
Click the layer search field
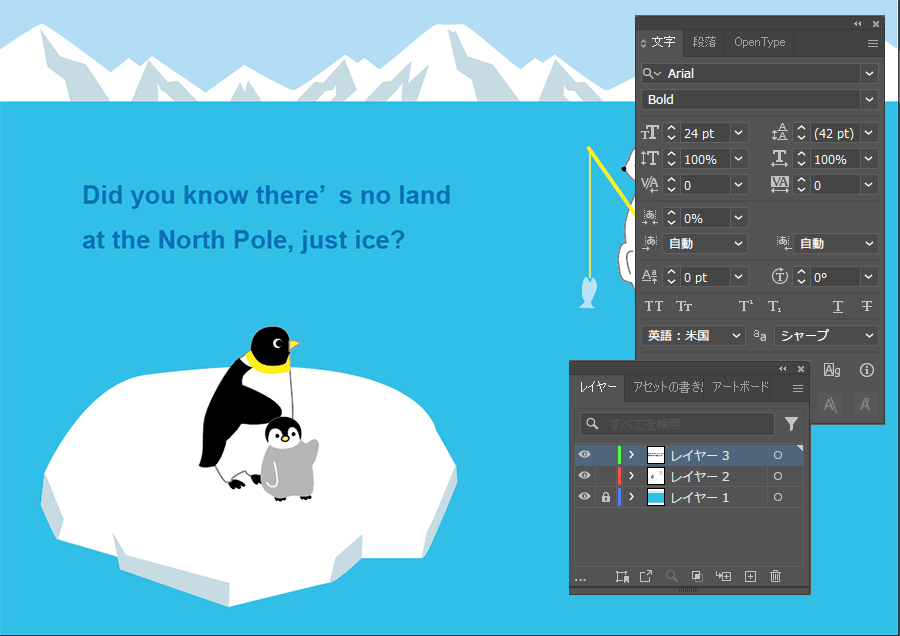tap(677, 424)
